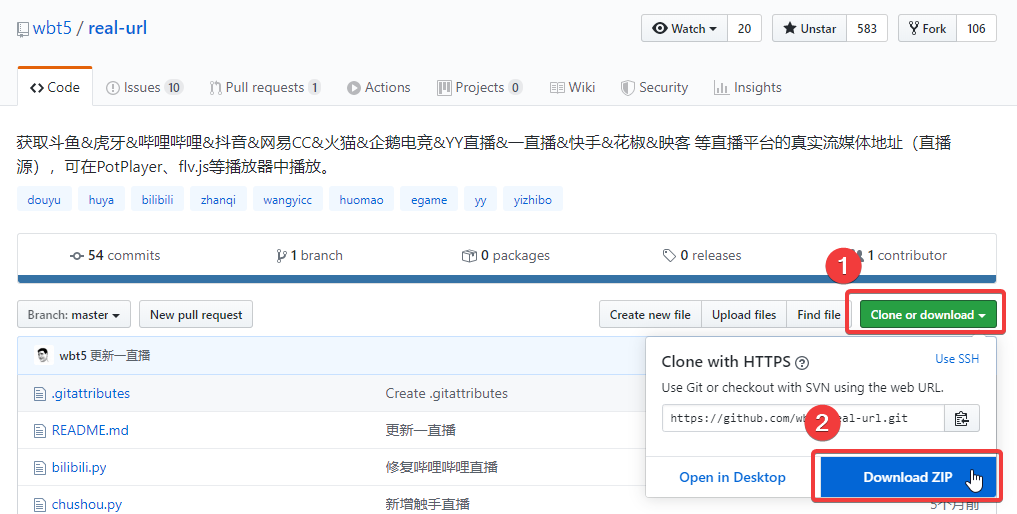Screen dimensions: 1017x514
Task: Click the Find file button
Action: [x=819, y=314]
